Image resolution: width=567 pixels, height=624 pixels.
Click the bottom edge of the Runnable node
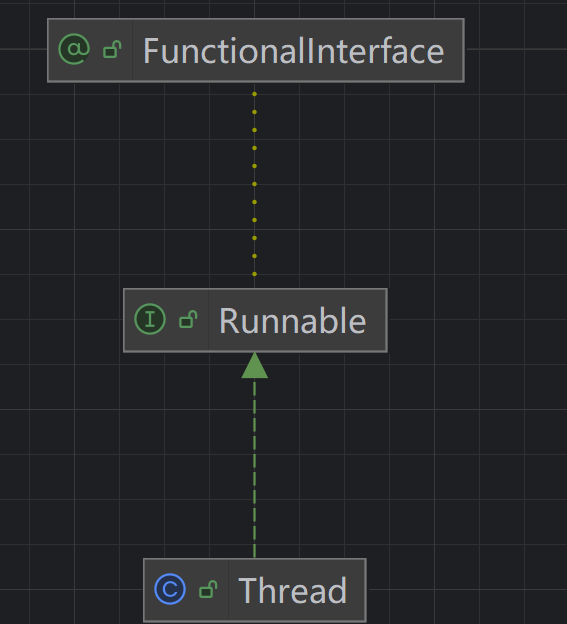coord(255,351)
